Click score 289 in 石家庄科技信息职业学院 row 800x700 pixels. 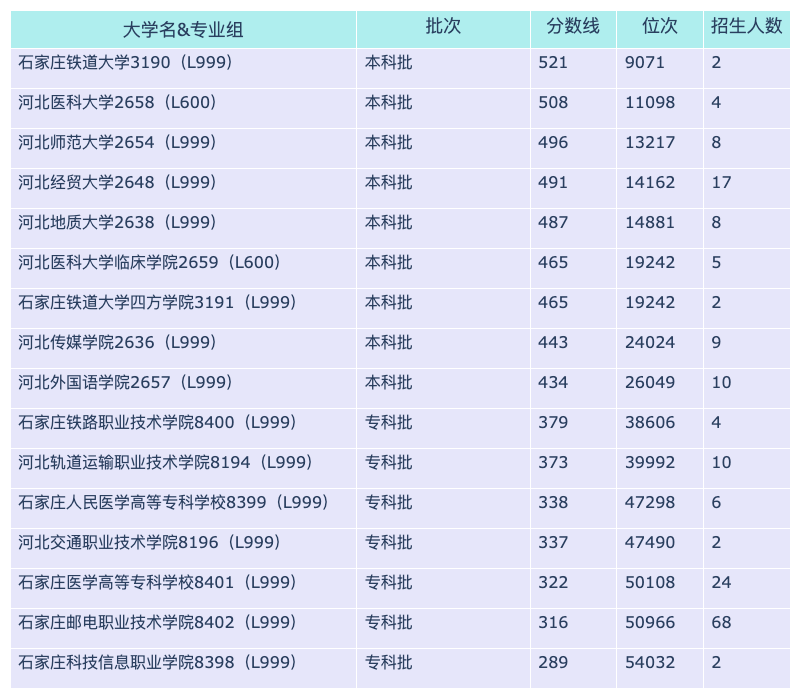point(553,662)
